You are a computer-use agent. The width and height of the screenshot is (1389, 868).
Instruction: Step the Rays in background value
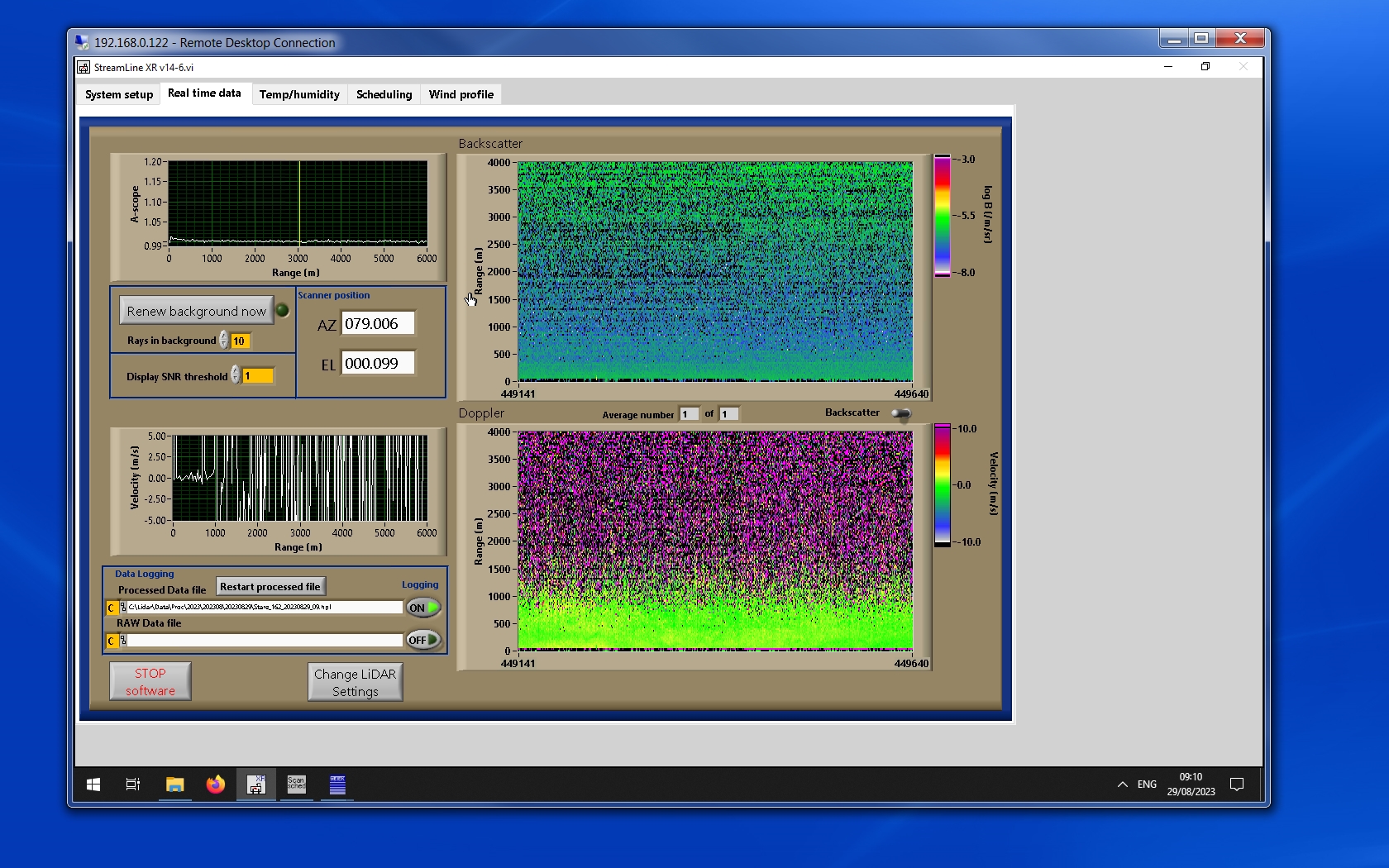pos(224,340)
